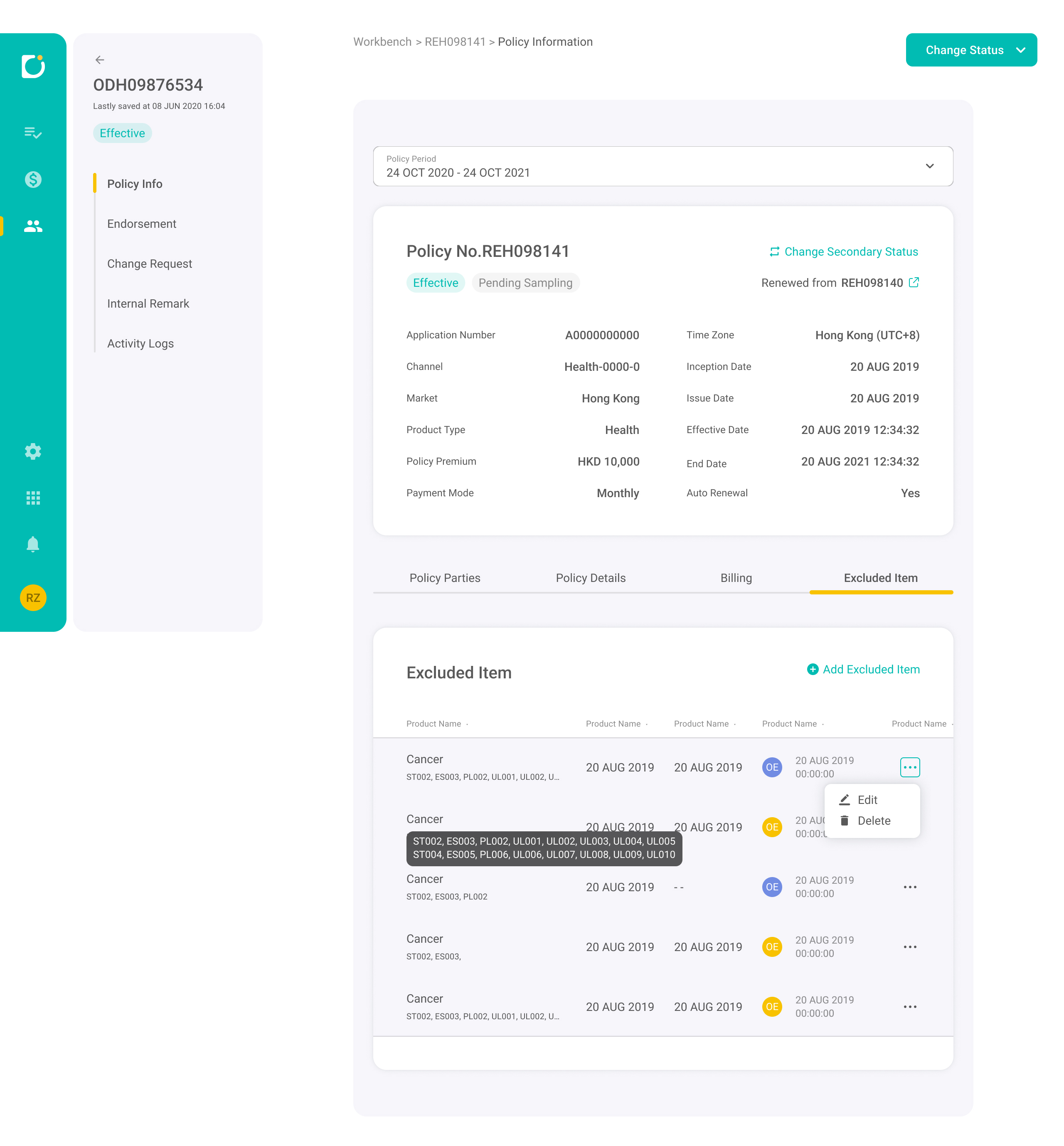The image size is (1064, 1146).
Task: Switch to the Policy Details tab
Action: click(x=590, y=578)
